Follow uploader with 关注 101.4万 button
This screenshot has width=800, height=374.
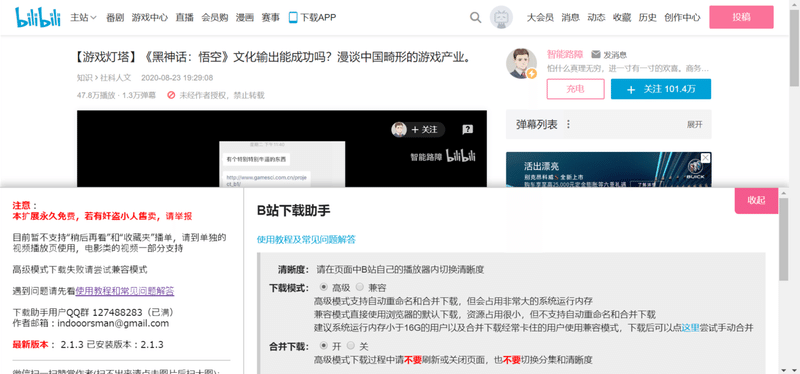pos(661,89)
